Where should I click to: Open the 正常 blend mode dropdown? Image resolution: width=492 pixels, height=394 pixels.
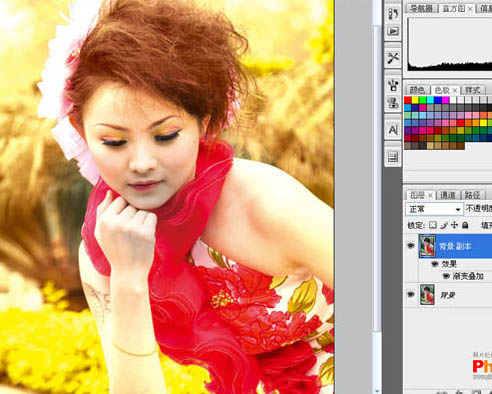click(434, 209)
